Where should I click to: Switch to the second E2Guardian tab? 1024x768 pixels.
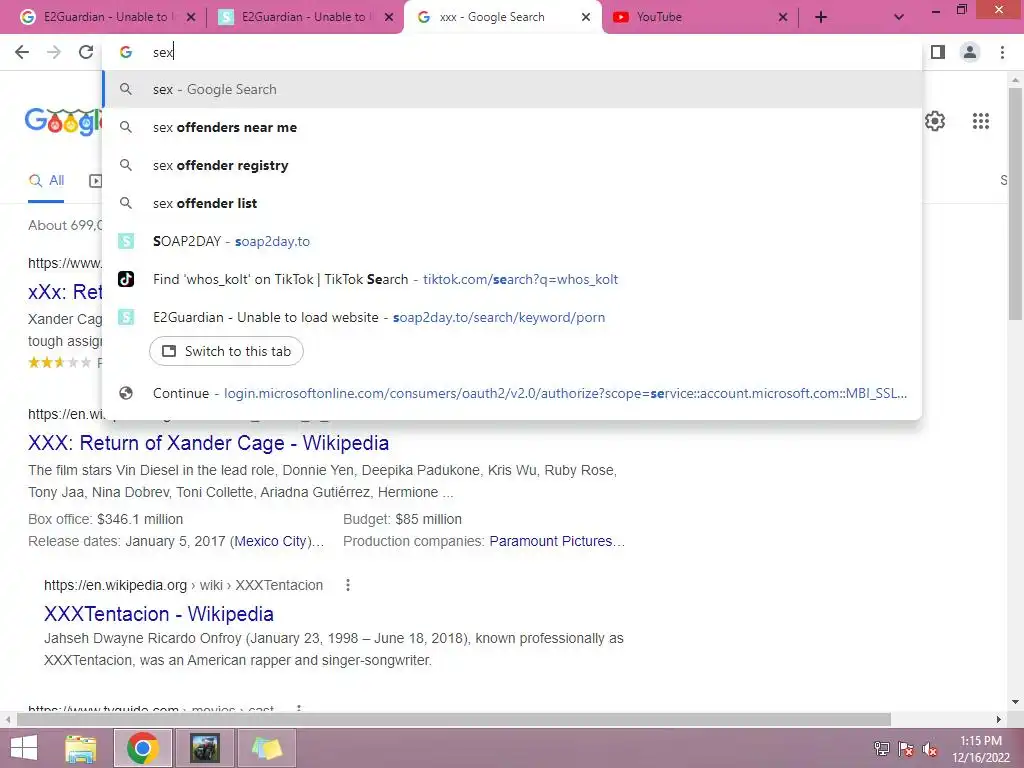304,17
